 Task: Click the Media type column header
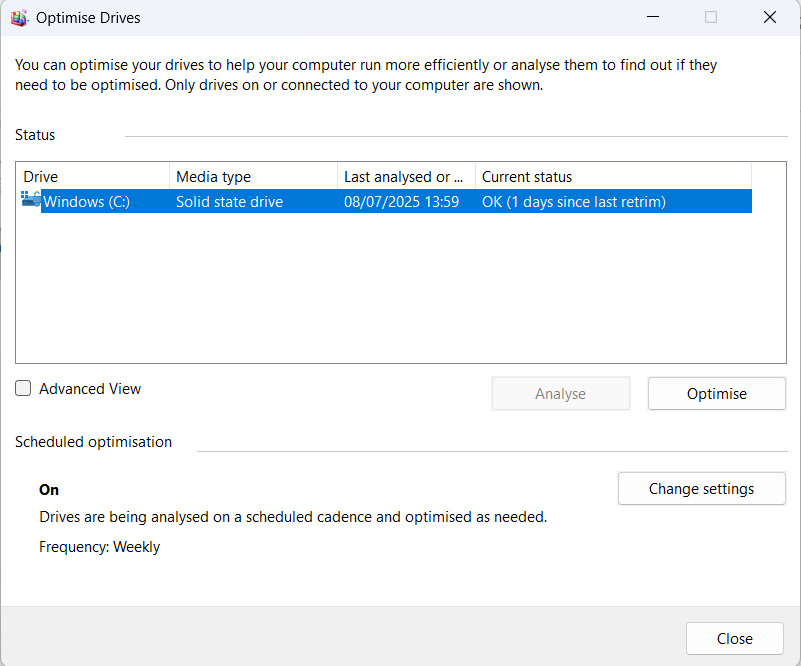253,177
